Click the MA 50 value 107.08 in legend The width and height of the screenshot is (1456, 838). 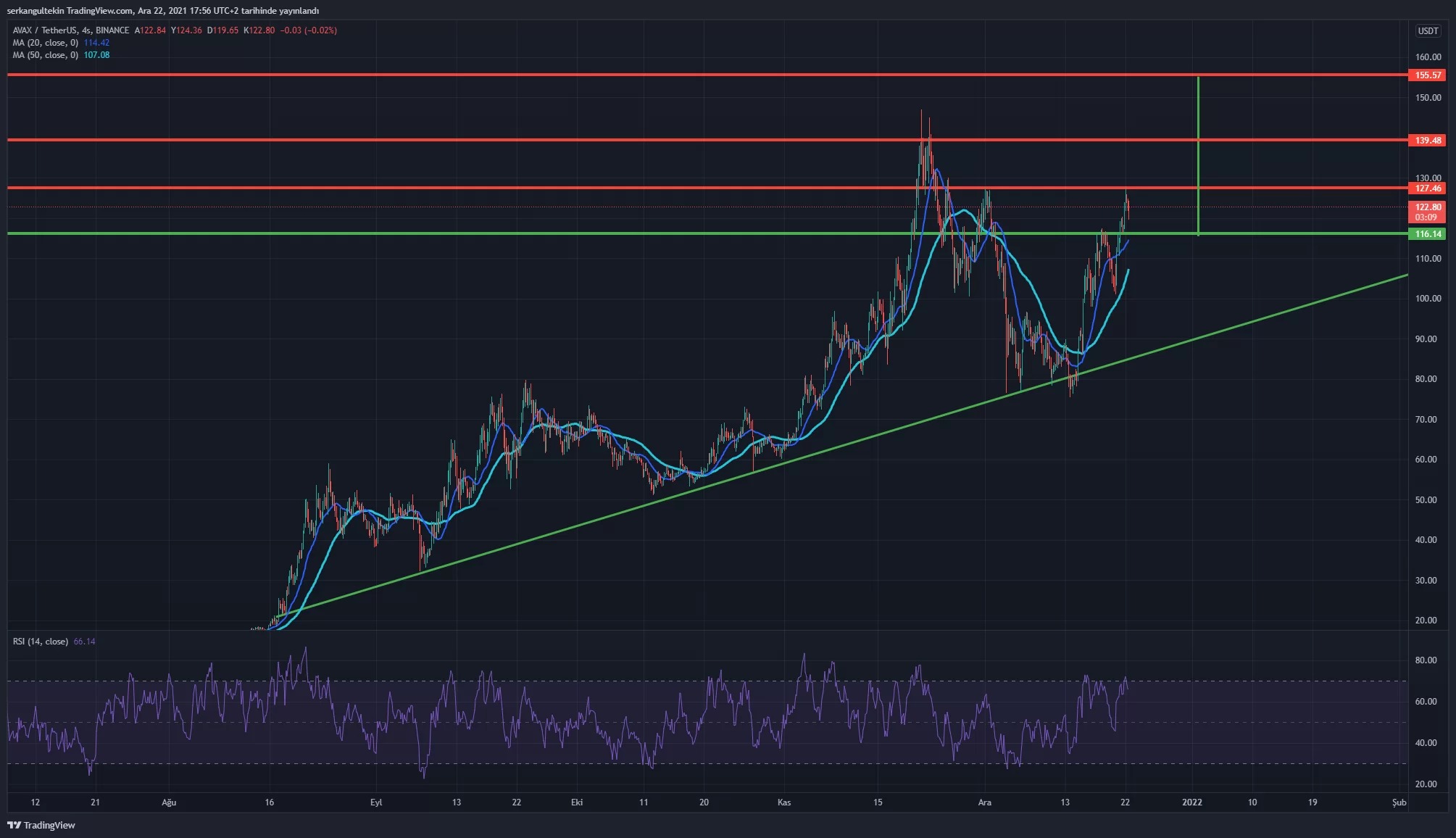tap(96, 55)
